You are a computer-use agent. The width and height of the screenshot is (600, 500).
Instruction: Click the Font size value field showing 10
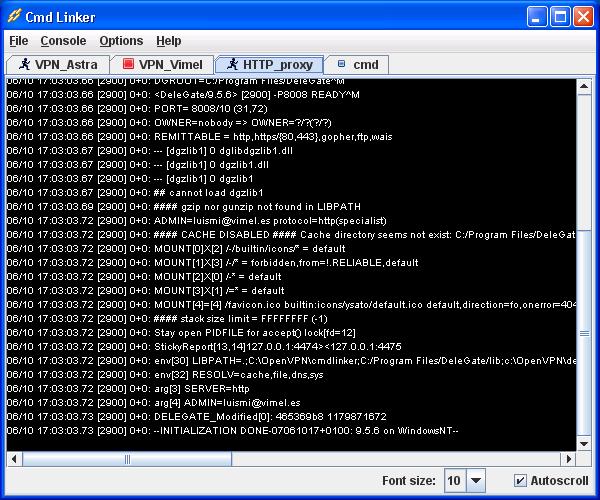(455, 480)
